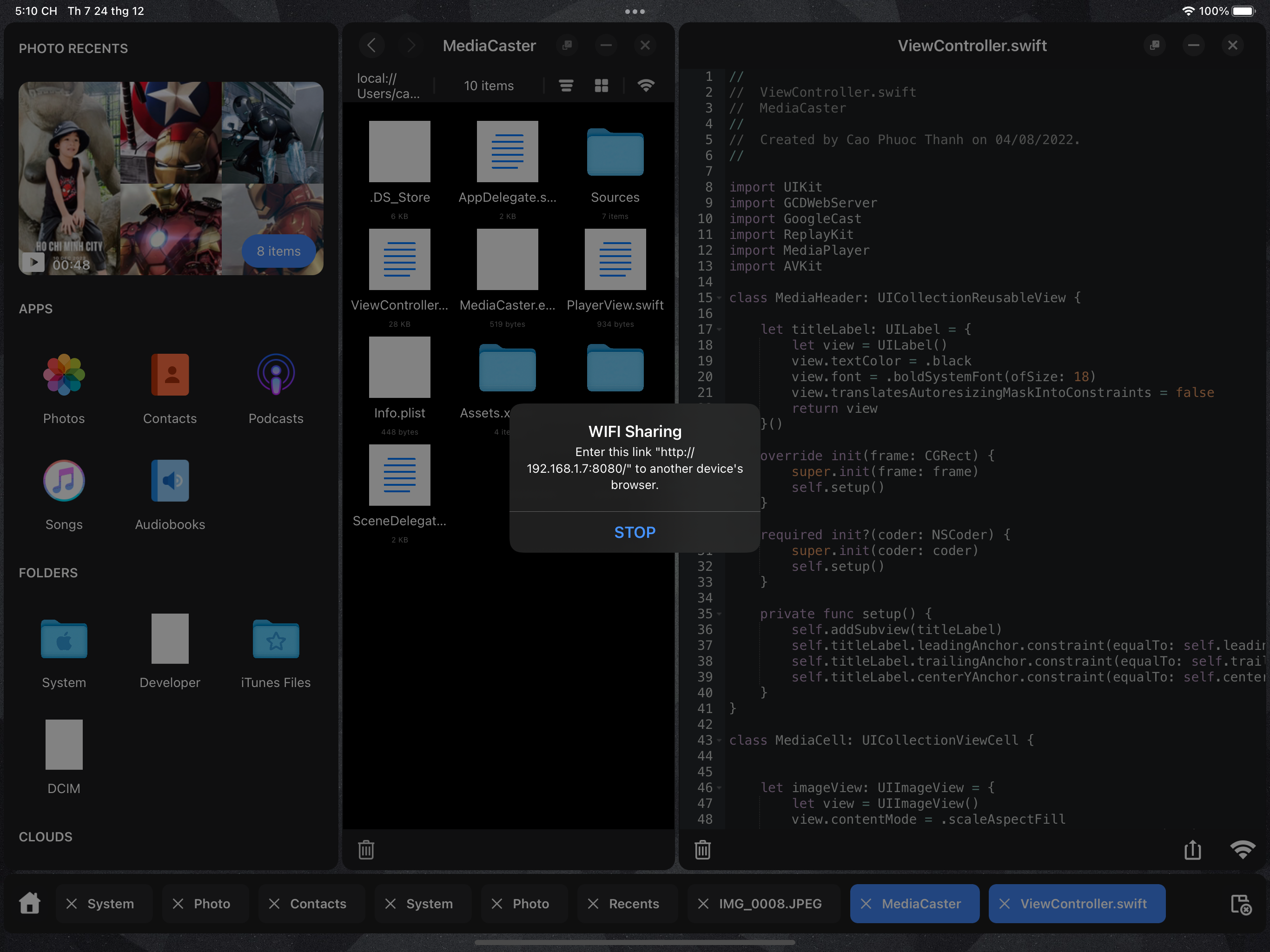Collapse code fold at line 43
Viewport: 1270px width, 952px height.
(x=719, y=740)
